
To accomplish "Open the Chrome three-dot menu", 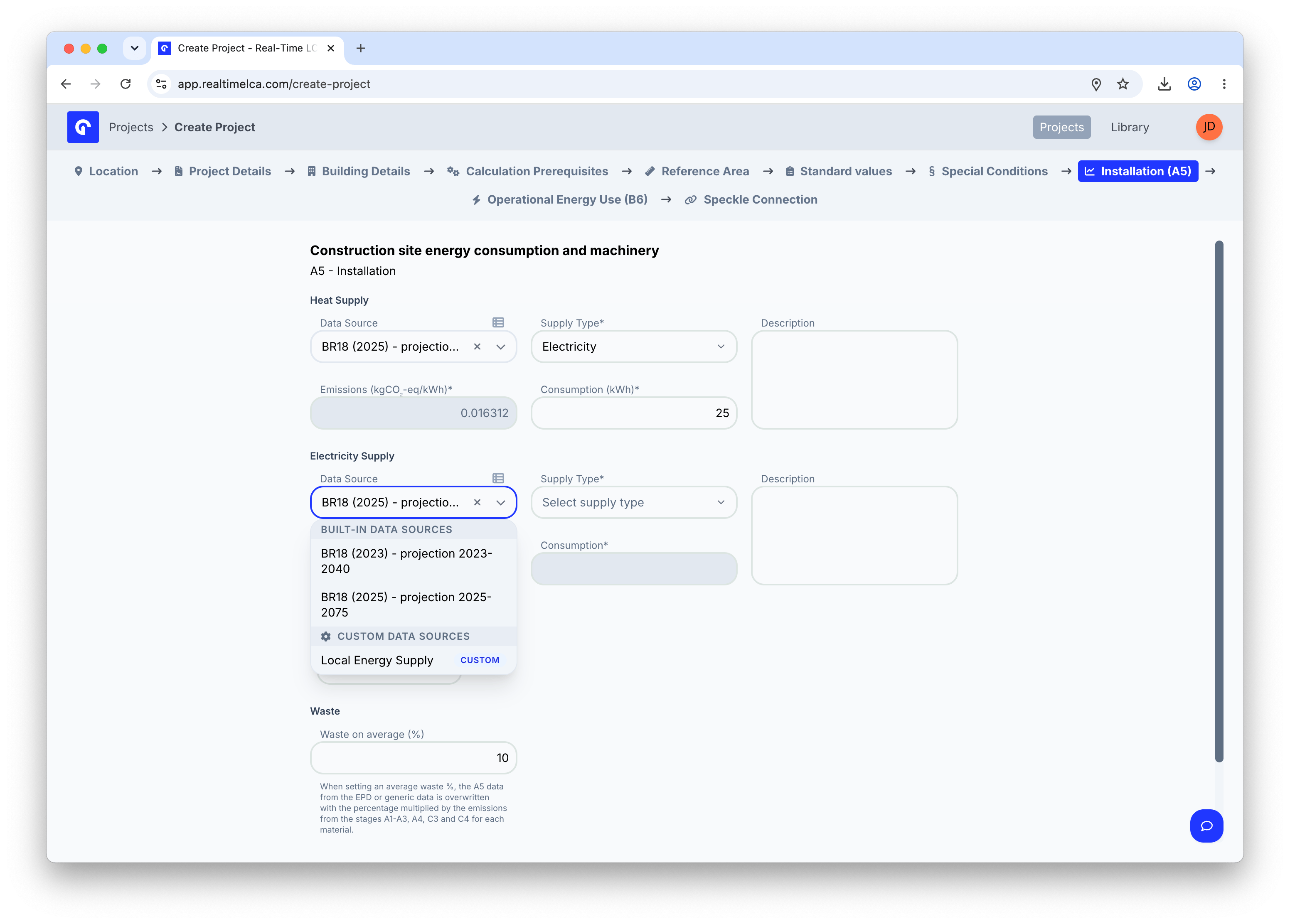I will [x=1224, y=84].
